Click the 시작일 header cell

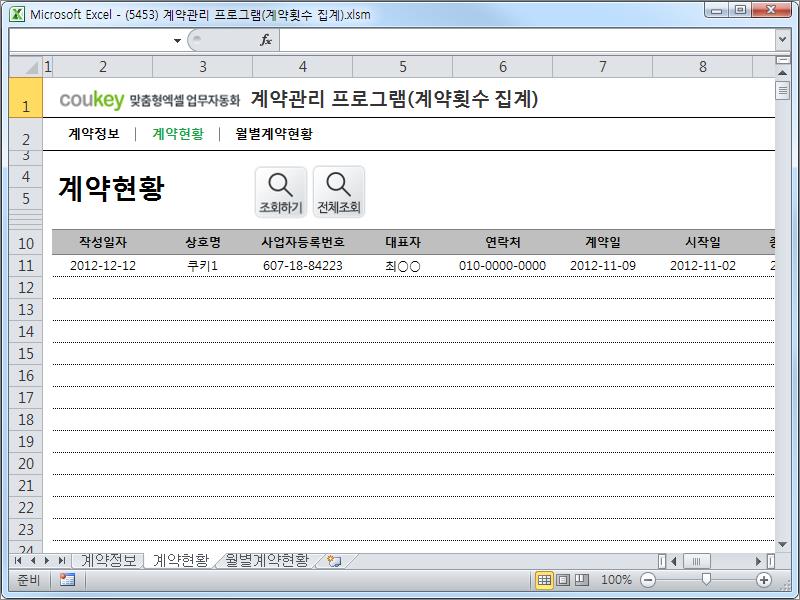click(703, 242)
